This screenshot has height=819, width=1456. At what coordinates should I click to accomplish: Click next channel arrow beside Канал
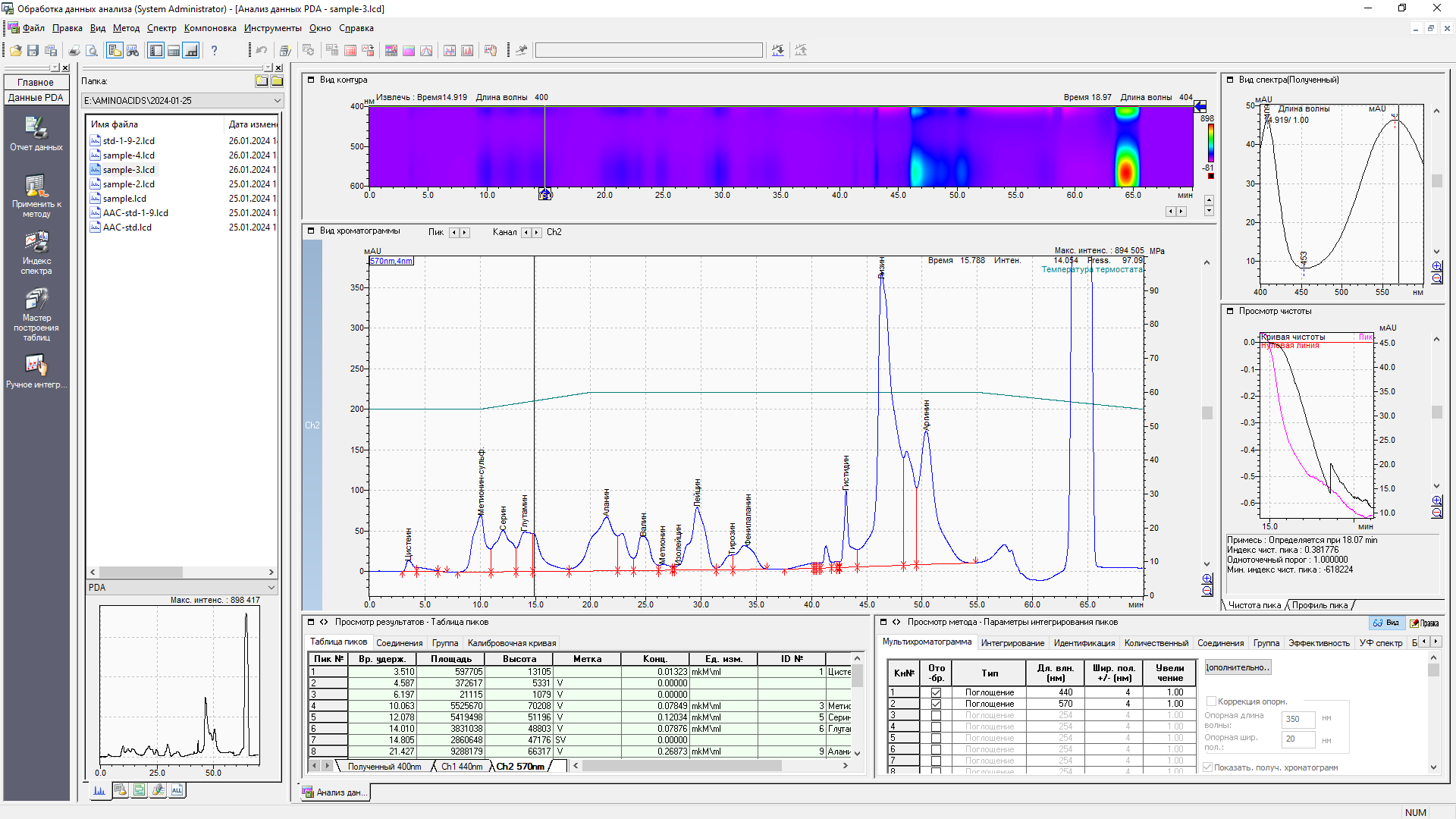537,233
